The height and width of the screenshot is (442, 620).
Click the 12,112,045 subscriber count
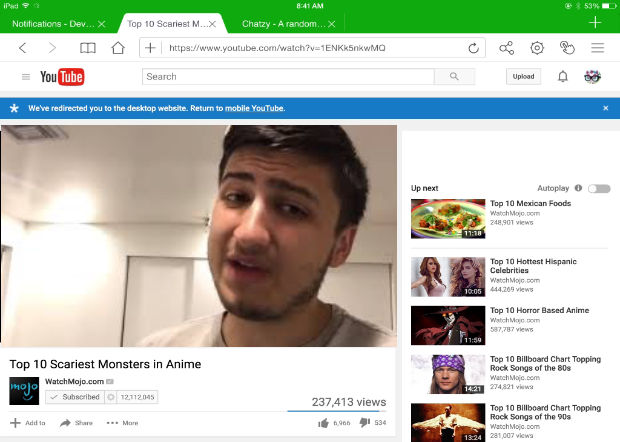click(137, 397)
